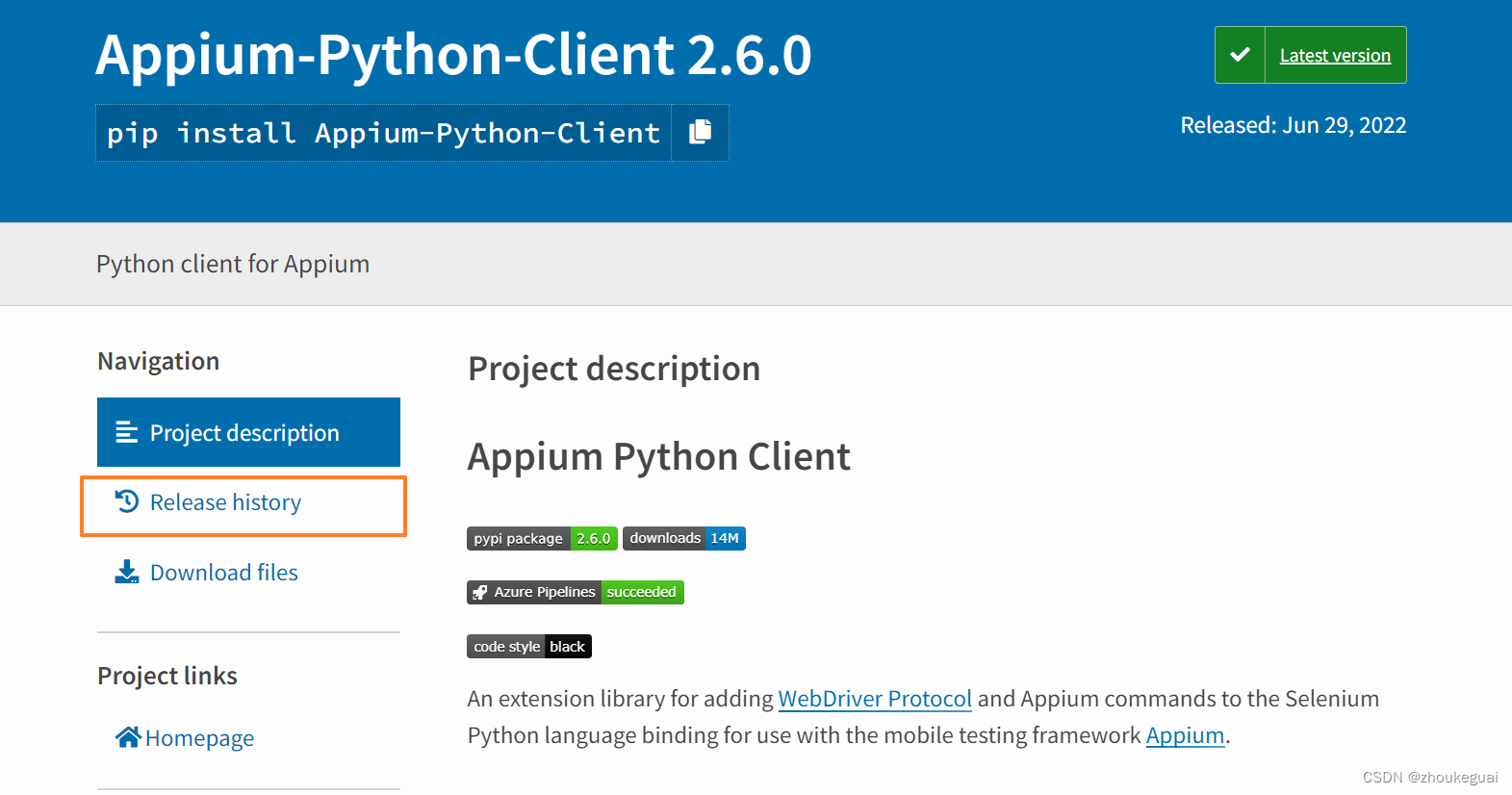The image size is (1512, 795).
Task: Click the Download files arrow icon
Action: coord(127,572)
